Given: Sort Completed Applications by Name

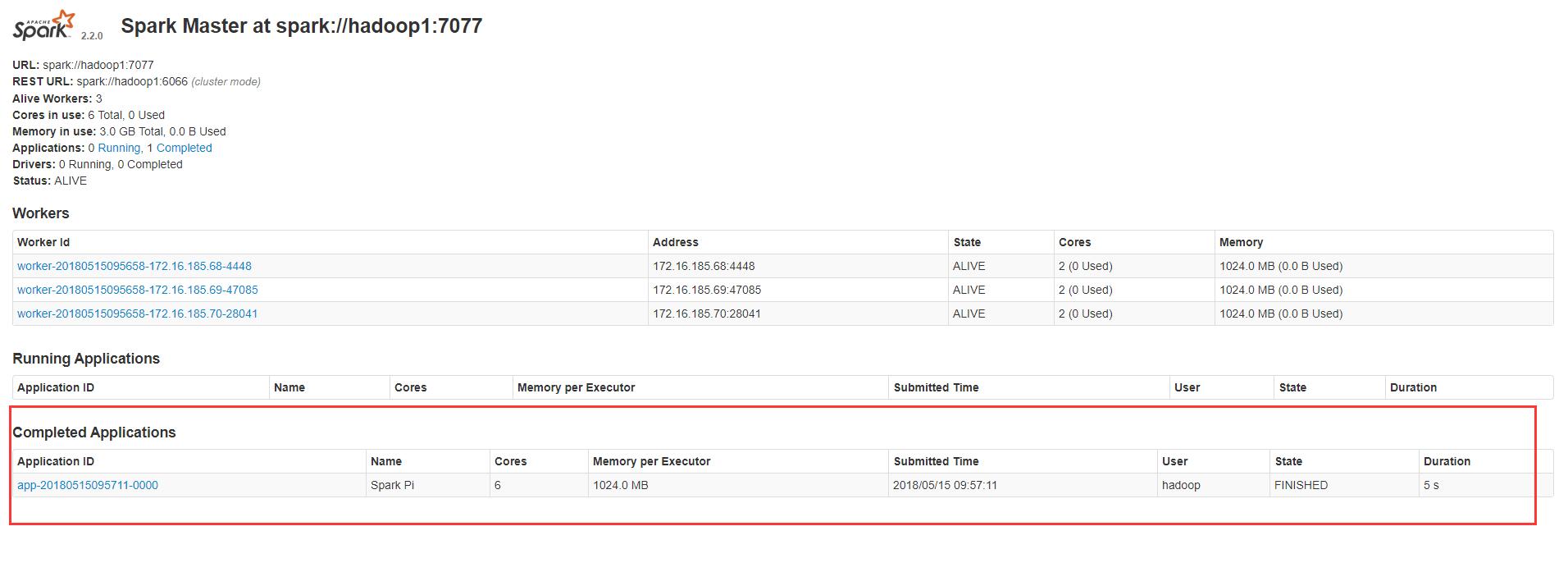Looking at the screenshot, I should coord(386,461).
